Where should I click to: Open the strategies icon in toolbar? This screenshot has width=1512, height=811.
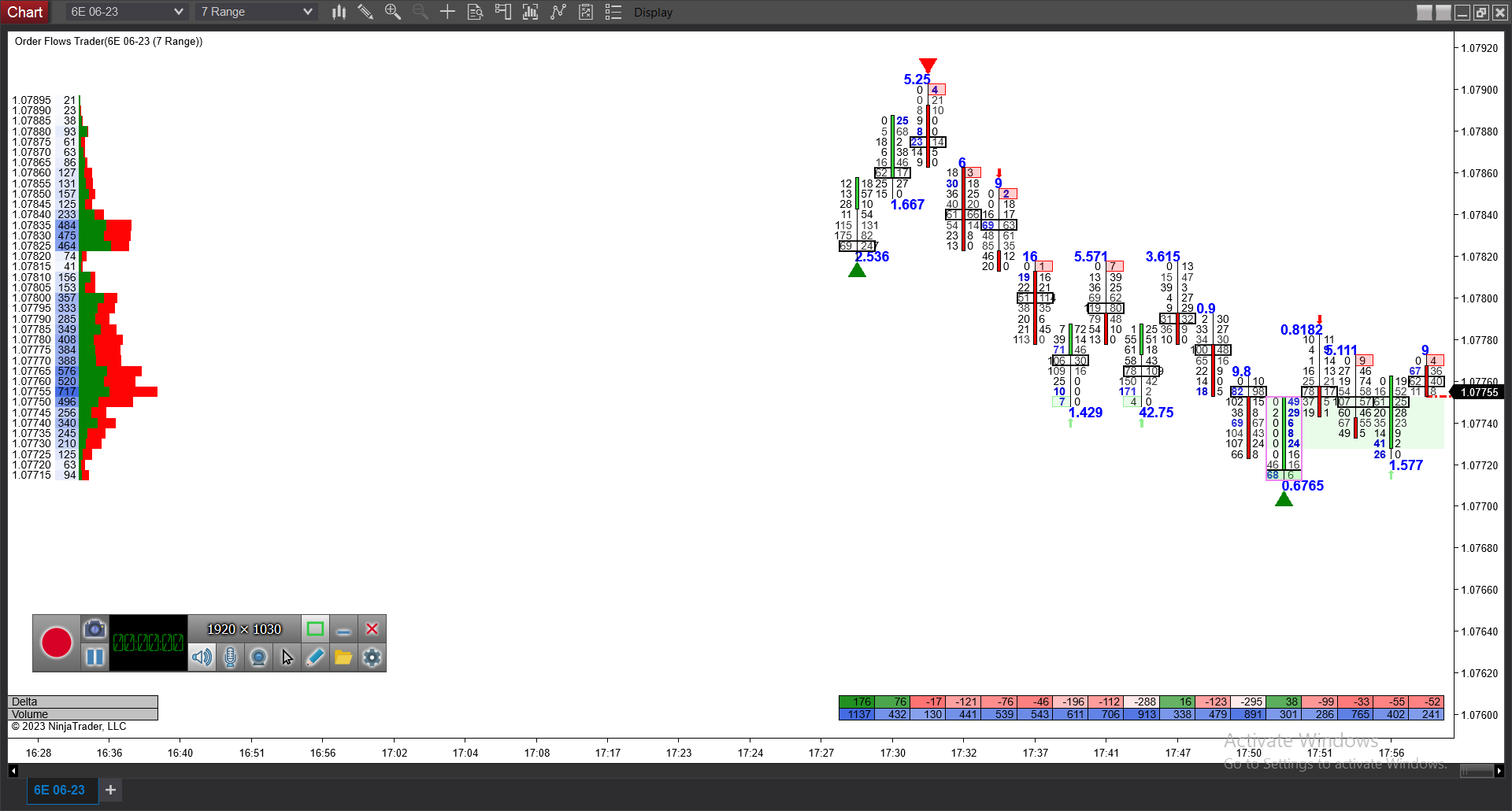pyautogui.click(x=586, y=12)
